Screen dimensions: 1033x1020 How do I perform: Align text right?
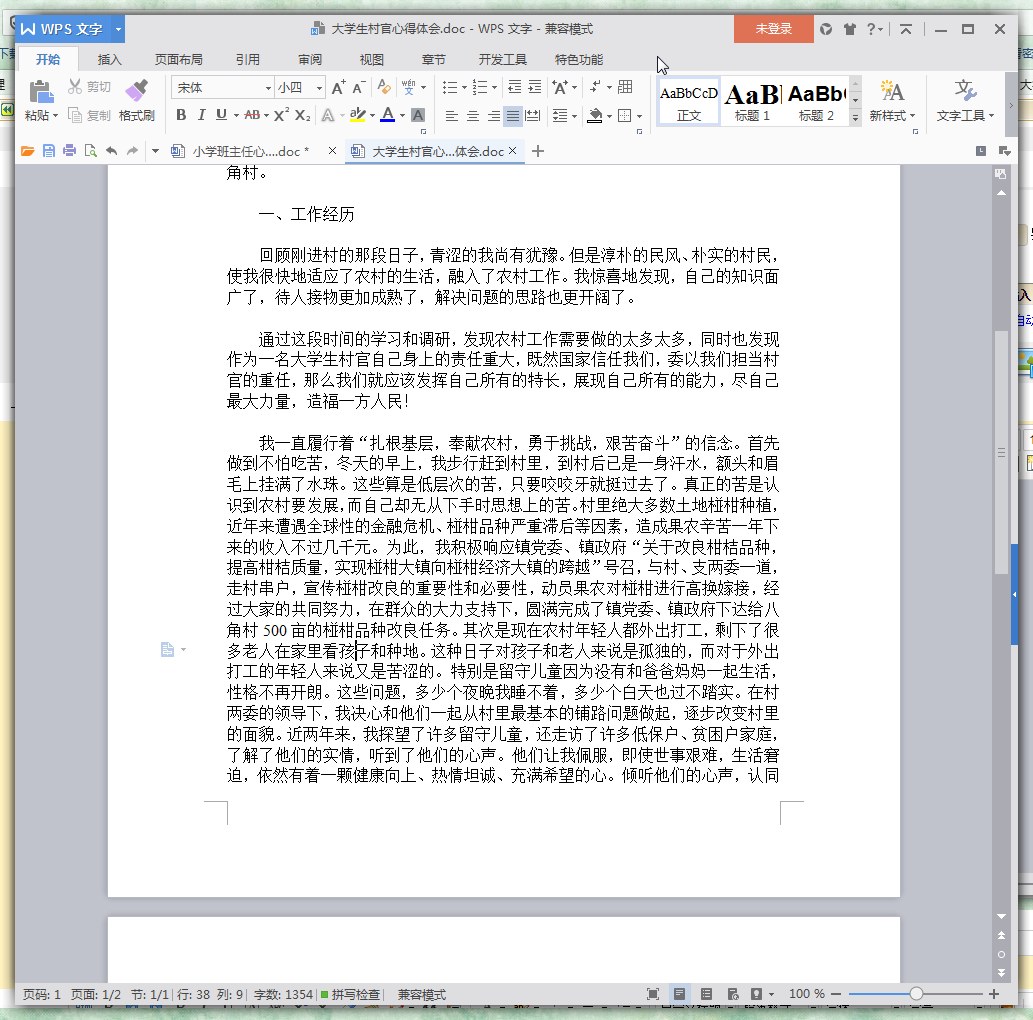coord(493,116)
